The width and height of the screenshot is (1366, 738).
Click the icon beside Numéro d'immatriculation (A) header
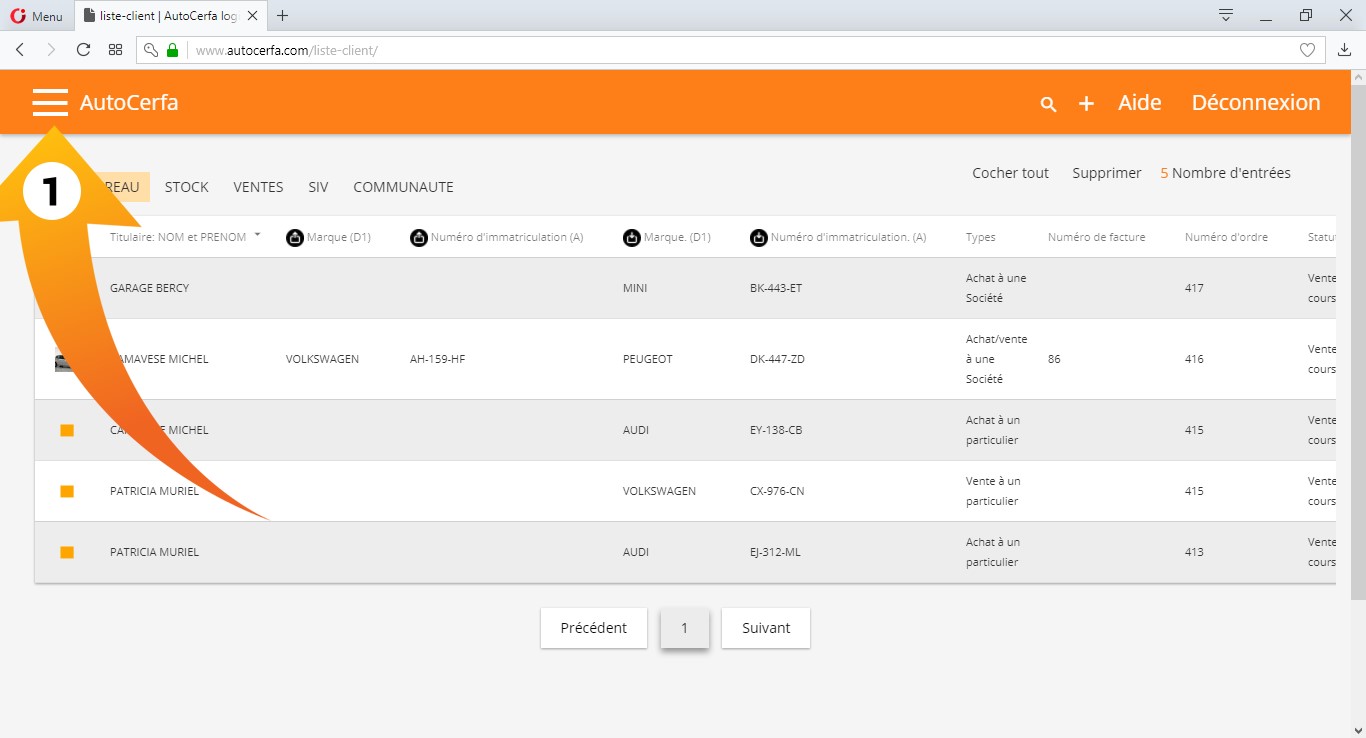419,238
